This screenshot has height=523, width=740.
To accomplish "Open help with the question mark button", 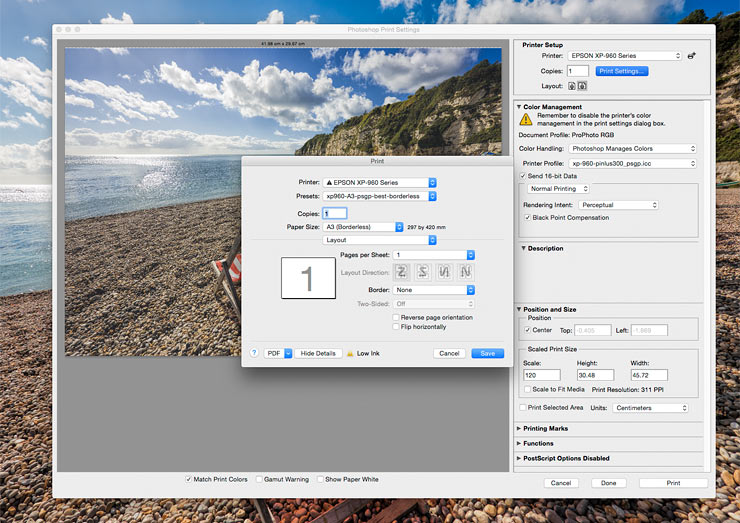I will click(x=254, y=353).
